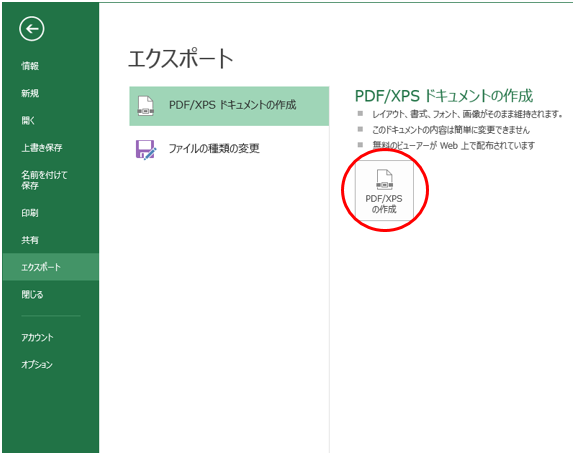Open the 情報 (Info) page
Image resolution: width=574 pixels, height=456 pixels.
tap(30, 66)
